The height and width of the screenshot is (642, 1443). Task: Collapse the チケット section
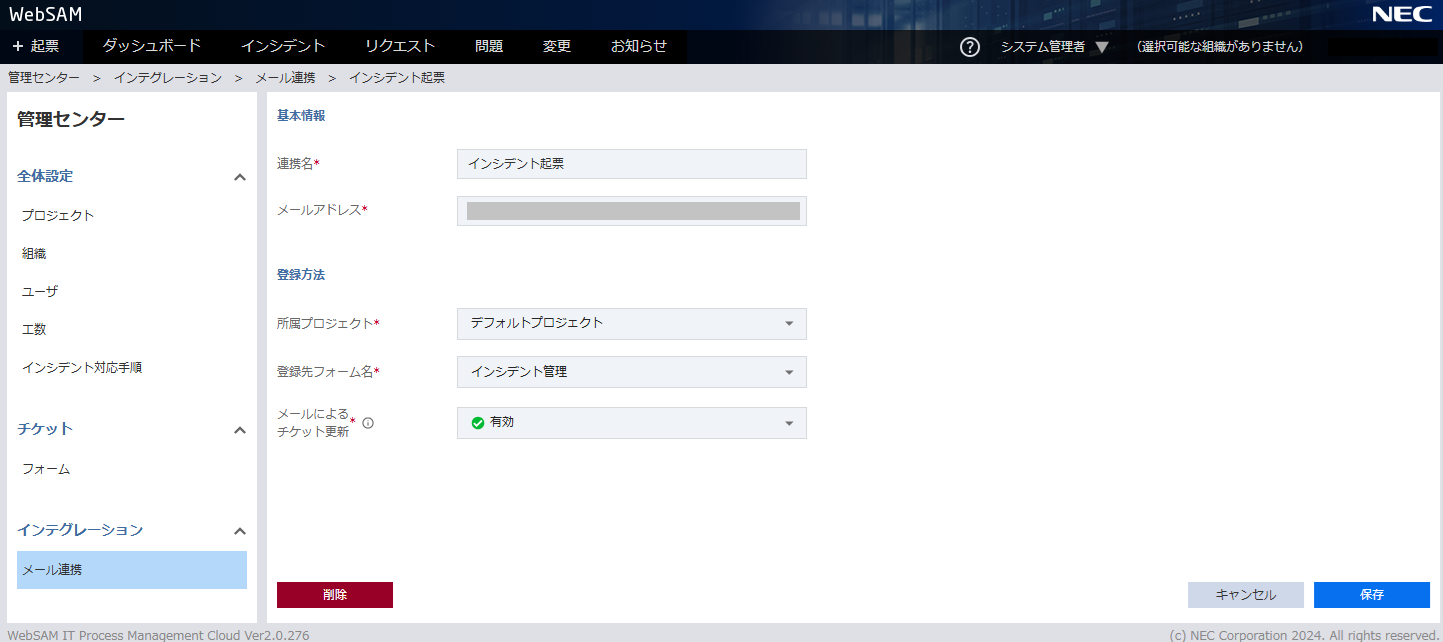(x=239, y=430)
